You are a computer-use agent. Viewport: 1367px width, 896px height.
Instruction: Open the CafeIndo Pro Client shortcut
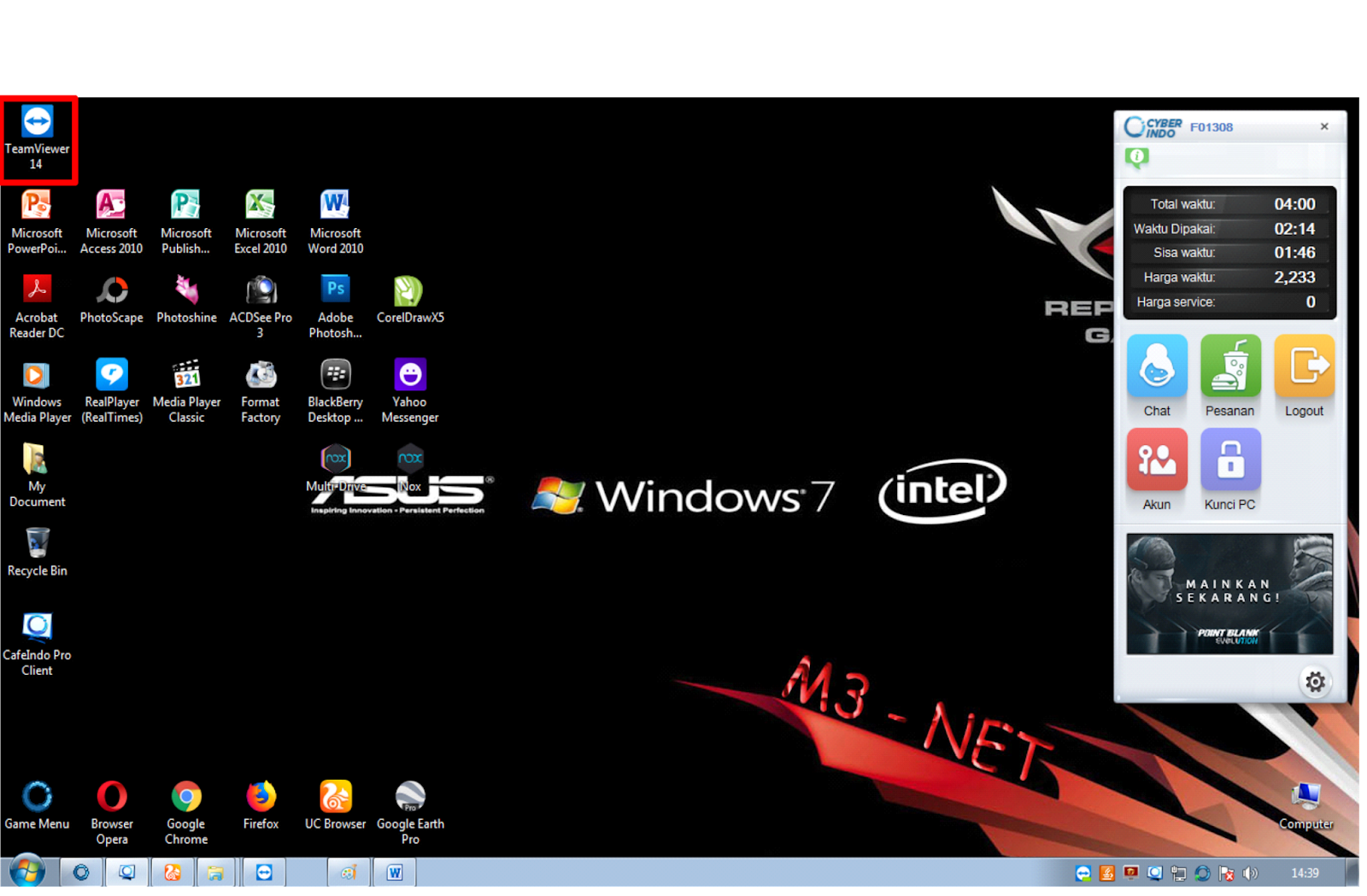click(37, 645)
